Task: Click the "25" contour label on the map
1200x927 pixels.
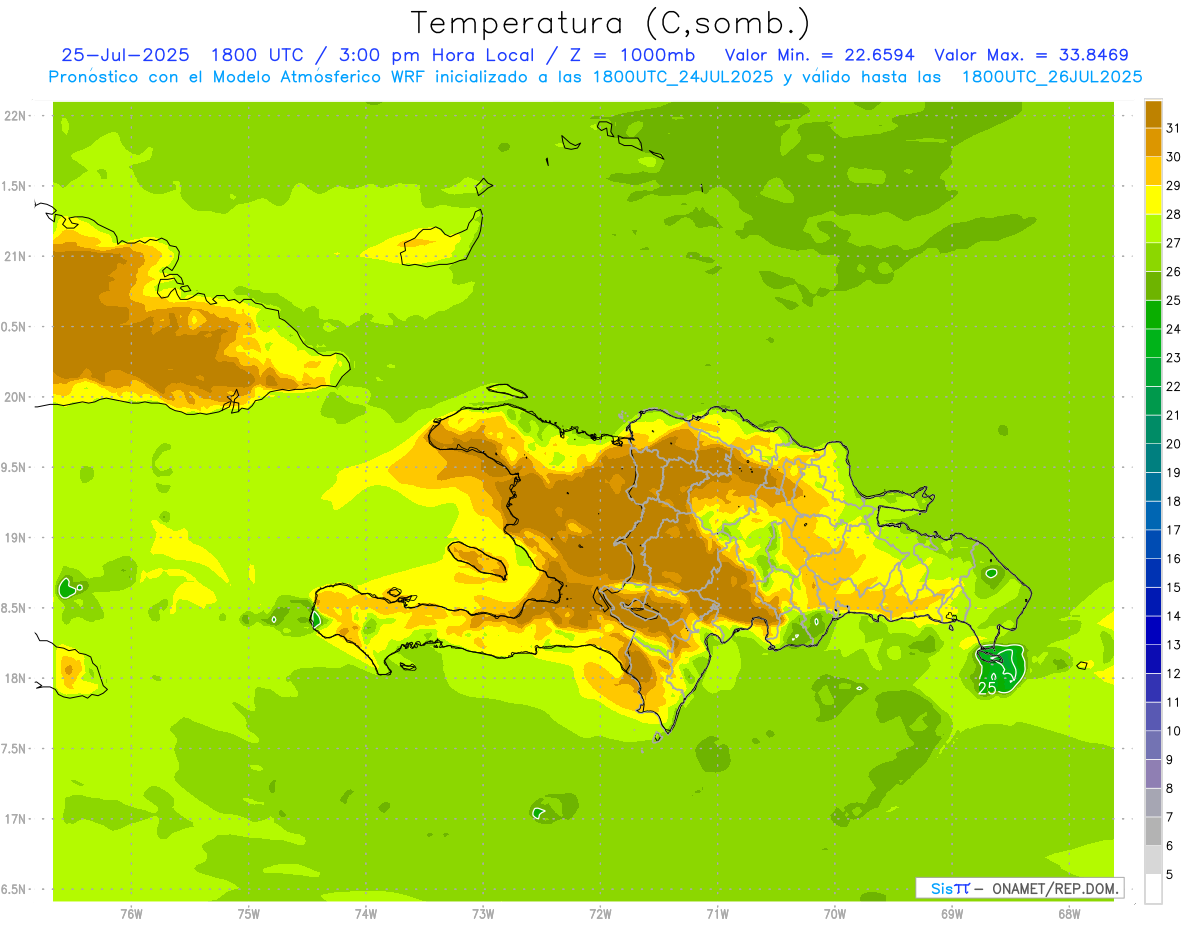Action: coord(987,688)
